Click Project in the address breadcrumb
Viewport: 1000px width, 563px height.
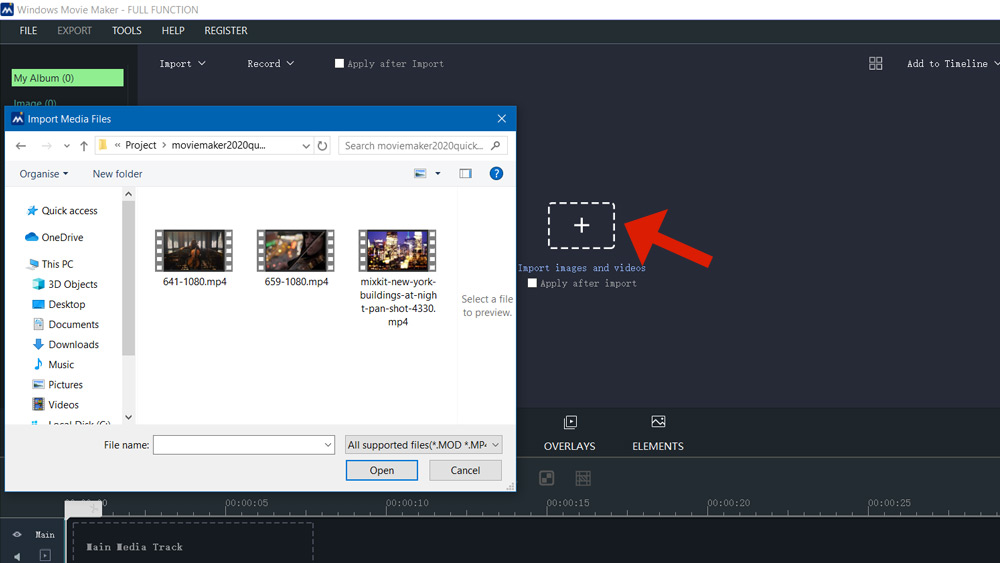[x=141, y=145]
